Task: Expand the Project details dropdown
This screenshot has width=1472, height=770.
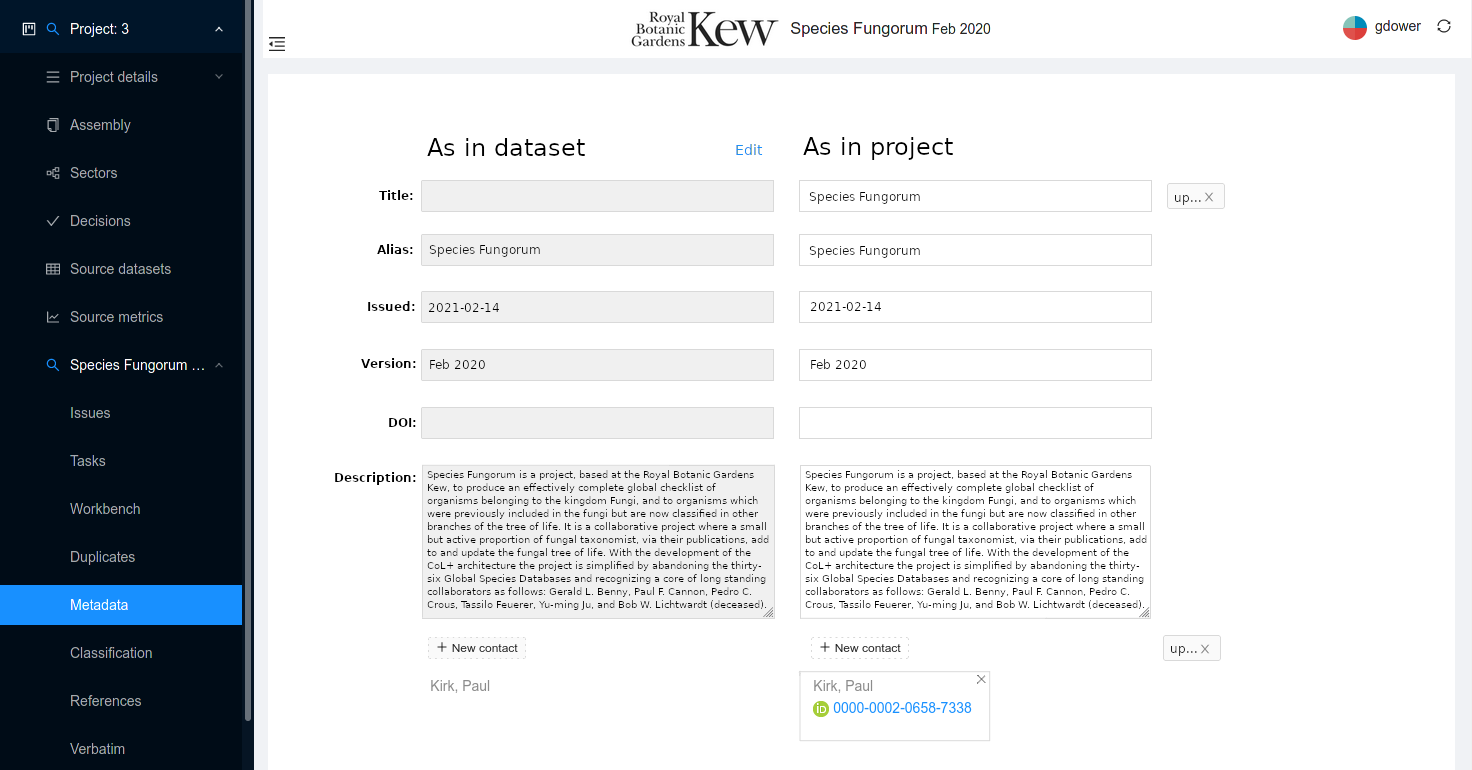Action: (x=218, y=77)
